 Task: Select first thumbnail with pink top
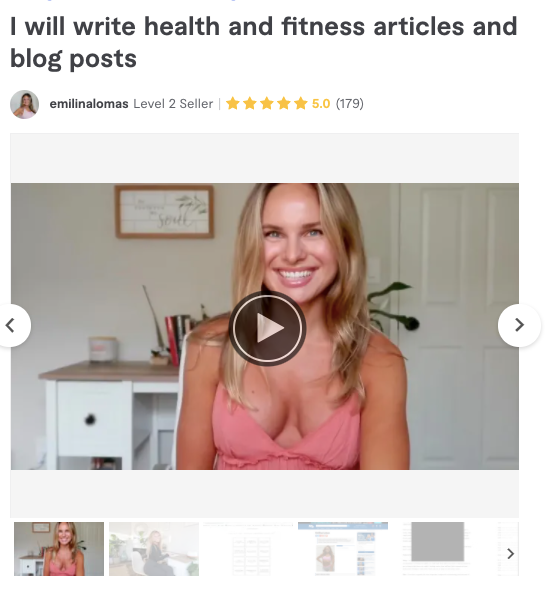(59, 549)
